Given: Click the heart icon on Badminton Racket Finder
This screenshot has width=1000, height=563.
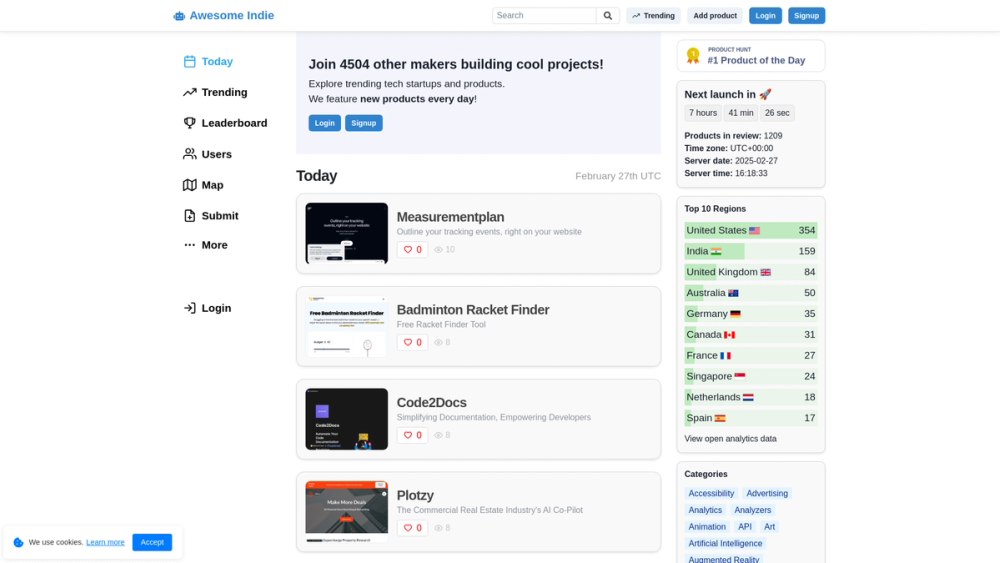Looking at the screenshot, I should (x=408, y=342).
